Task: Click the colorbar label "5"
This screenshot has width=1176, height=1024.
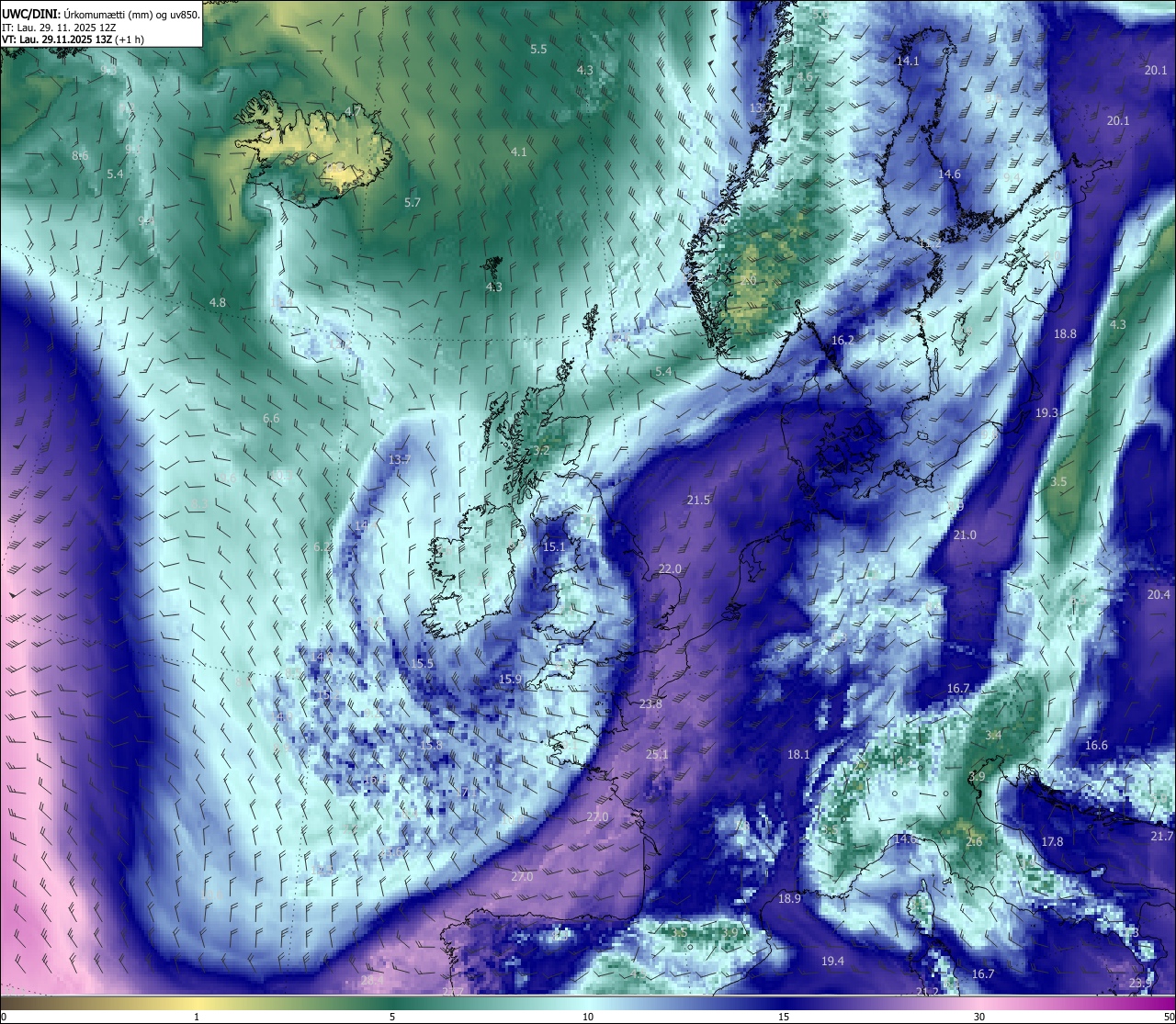Action: [x=392, y=1016]
